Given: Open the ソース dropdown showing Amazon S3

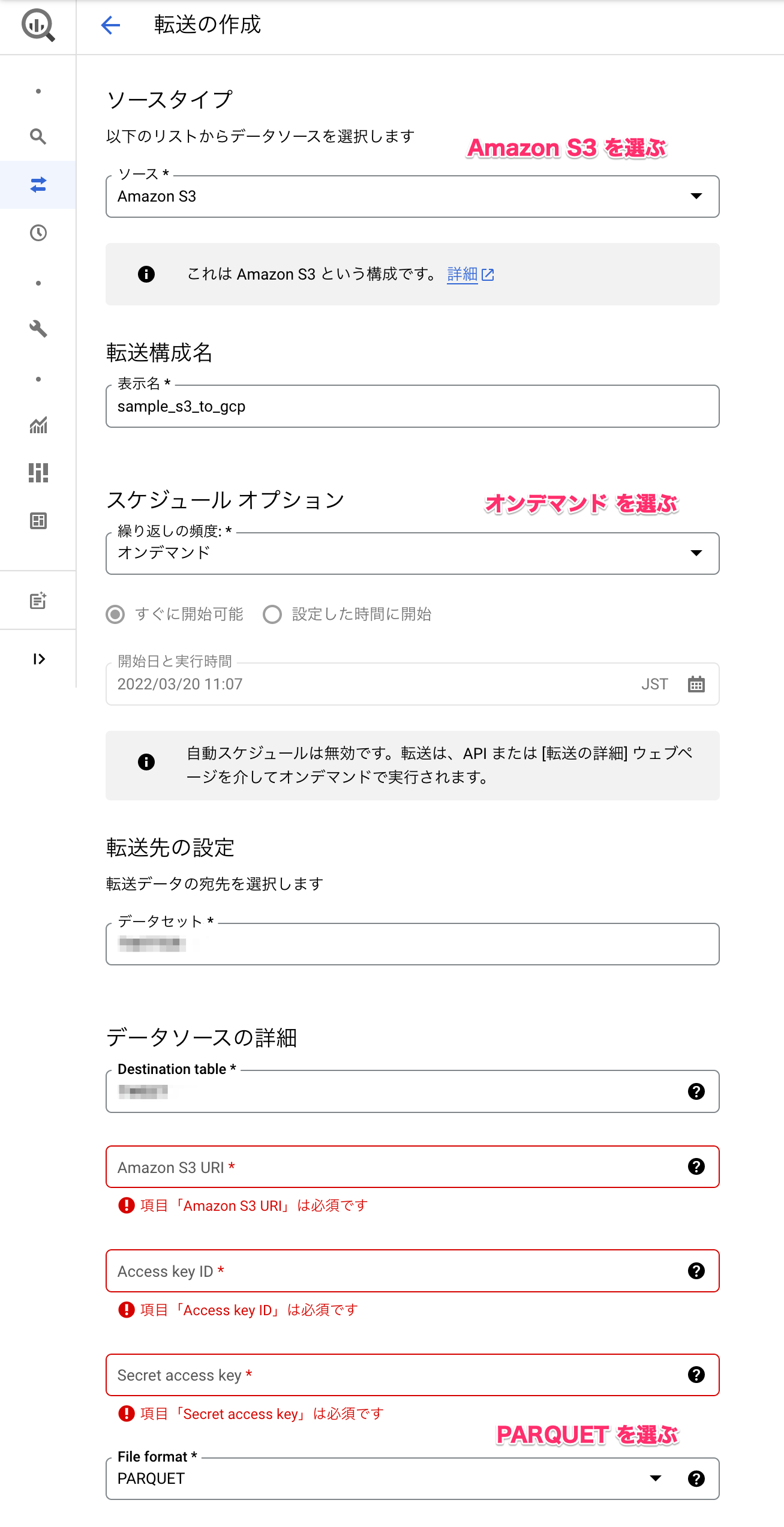Looking at the screenshot, I should point(413,196).
